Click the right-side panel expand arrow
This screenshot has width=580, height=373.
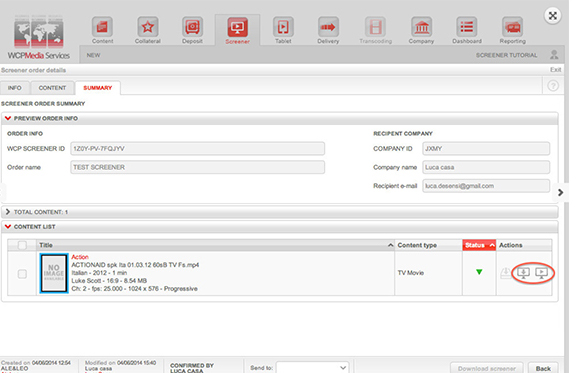click(x=560, y=192)
